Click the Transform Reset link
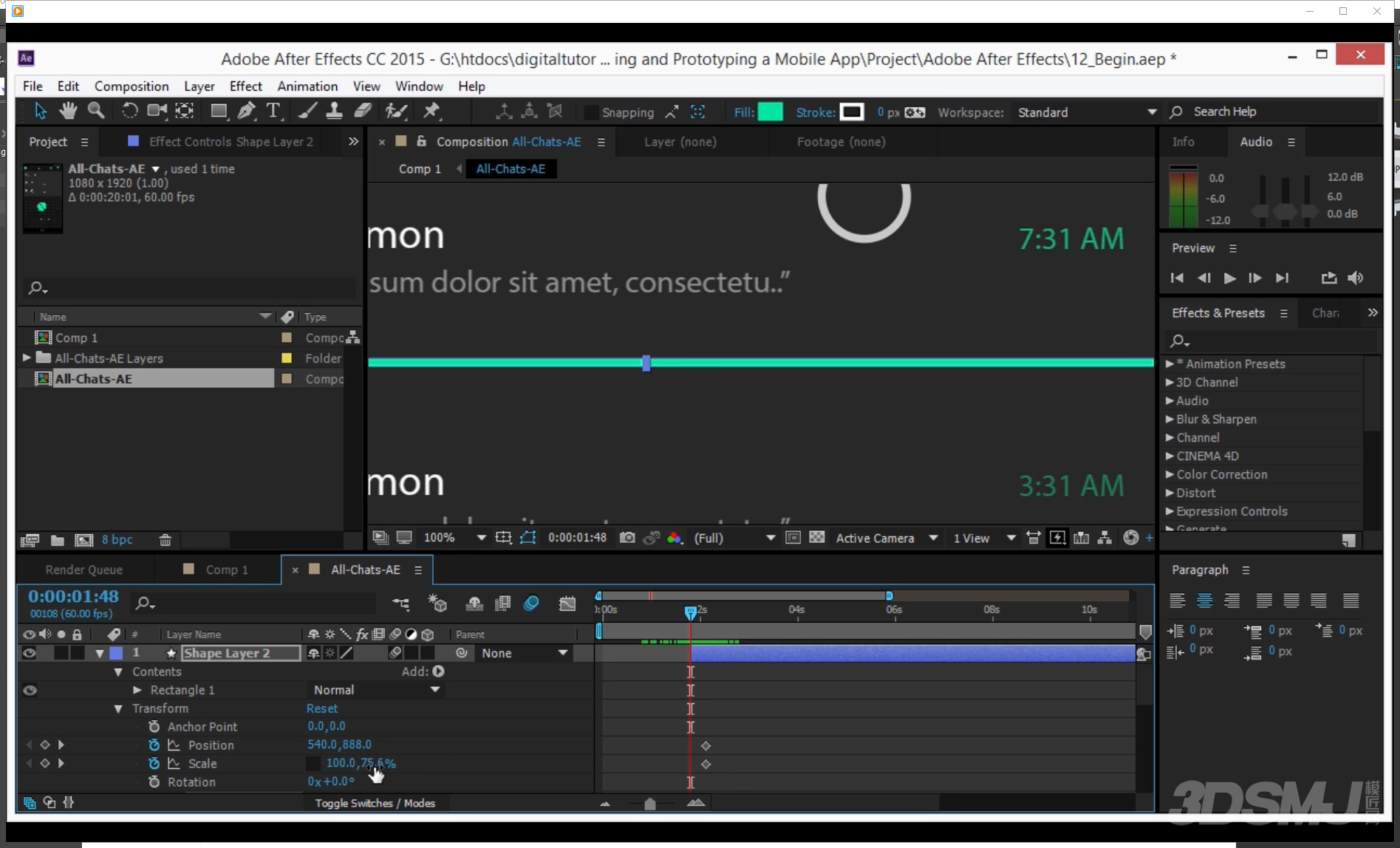Viewport: 1400px width, 848px height. 322,708
